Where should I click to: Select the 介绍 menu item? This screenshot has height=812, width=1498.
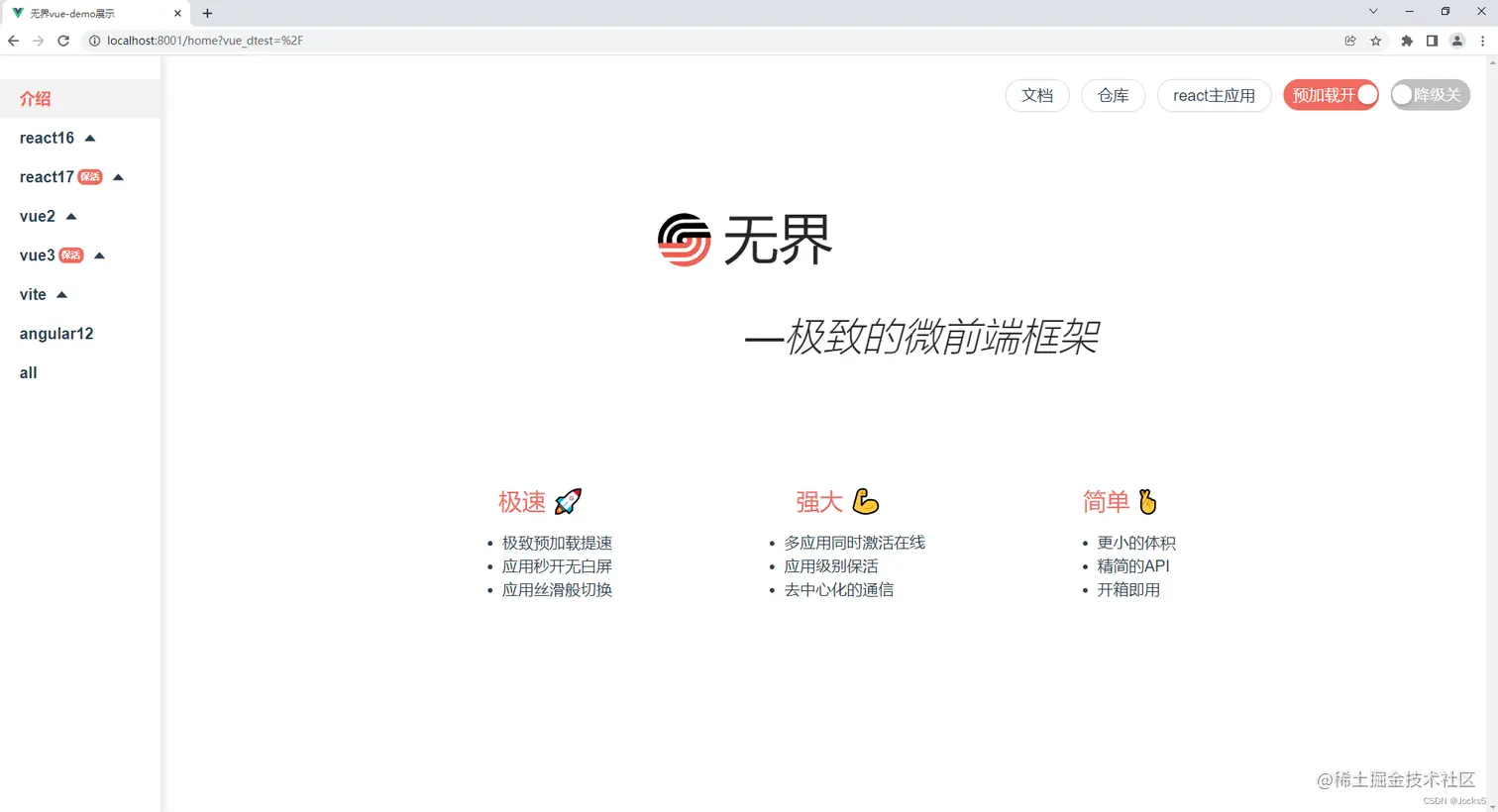[35, 98]
